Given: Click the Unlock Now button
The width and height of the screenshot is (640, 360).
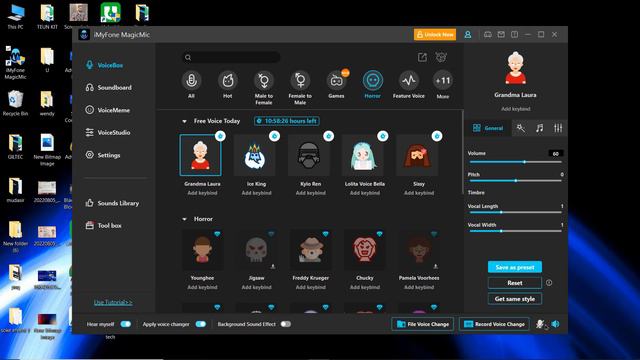Looking at the screenshot, I should coord(435,35).
